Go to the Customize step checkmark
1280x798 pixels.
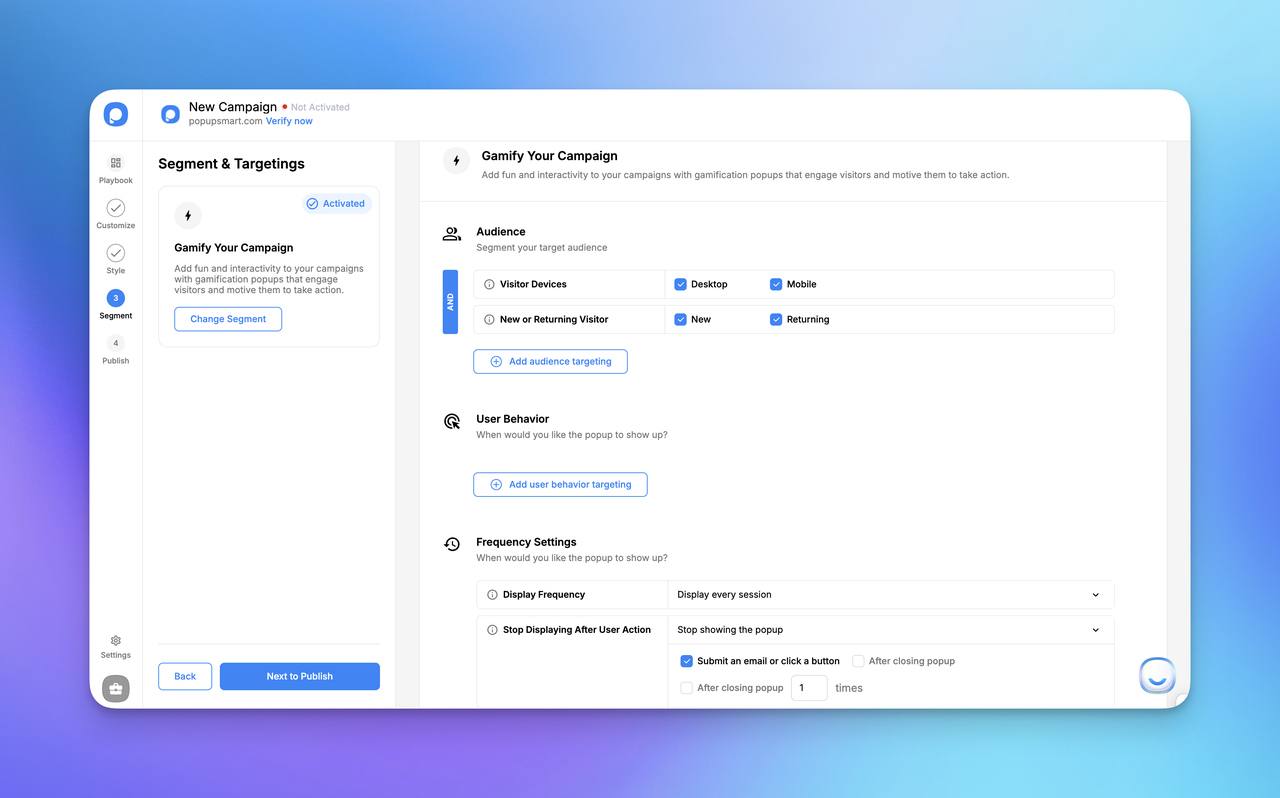(x=116, y=208)
